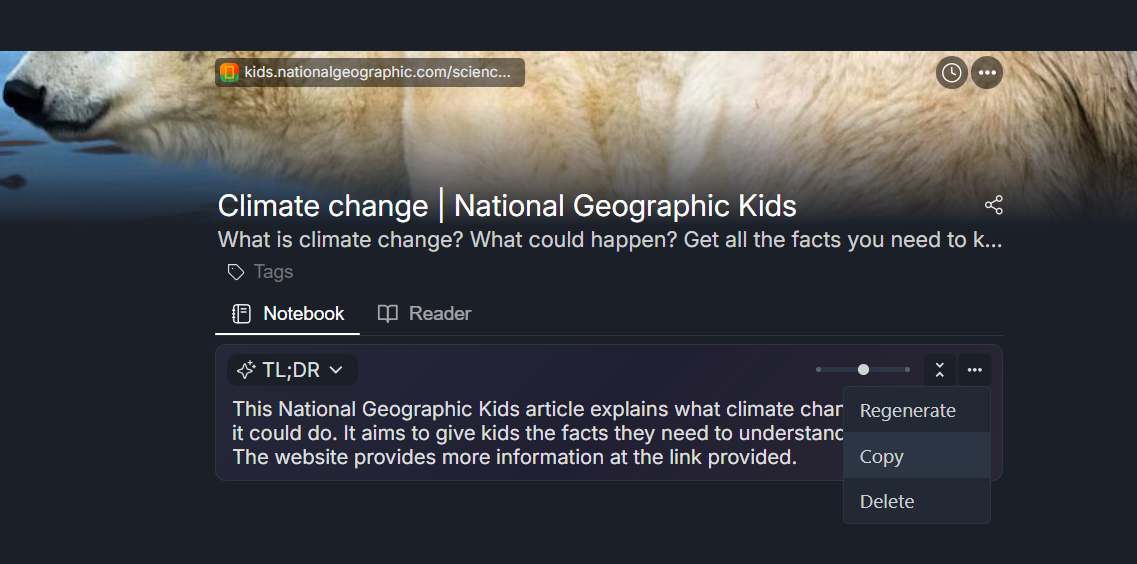
Task: Click the open-book icon in Reader tab
Action: click(387, 314)
